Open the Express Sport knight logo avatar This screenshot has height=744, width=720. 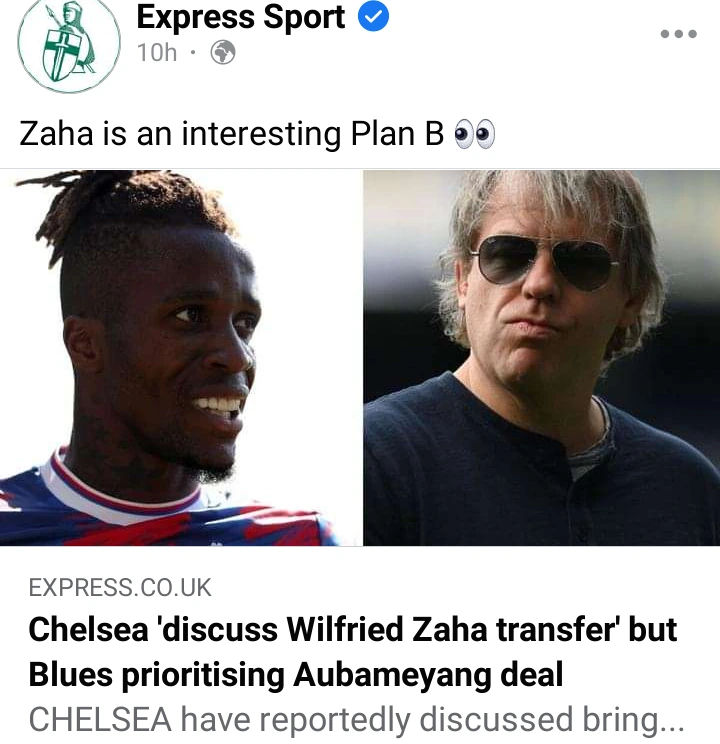pos(69,44)
